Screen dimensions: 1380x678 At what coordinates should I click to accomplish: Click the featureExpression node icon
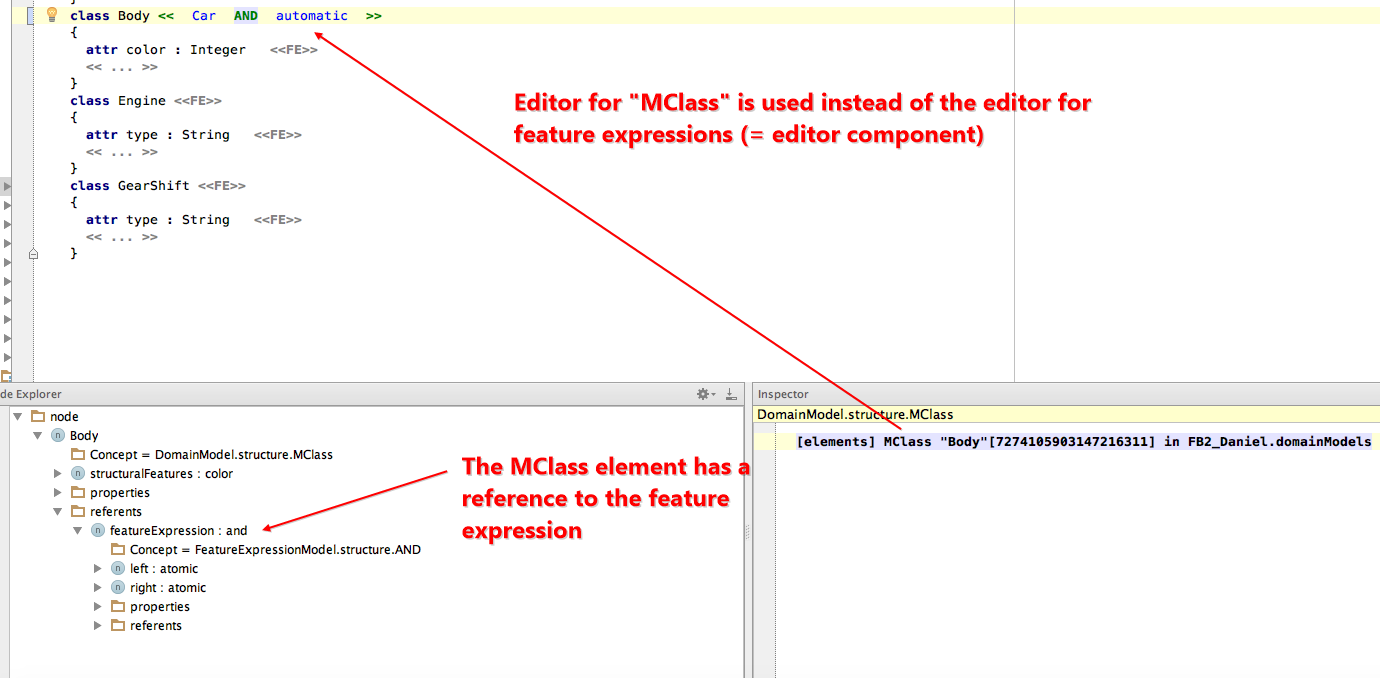tap(98, 531)
